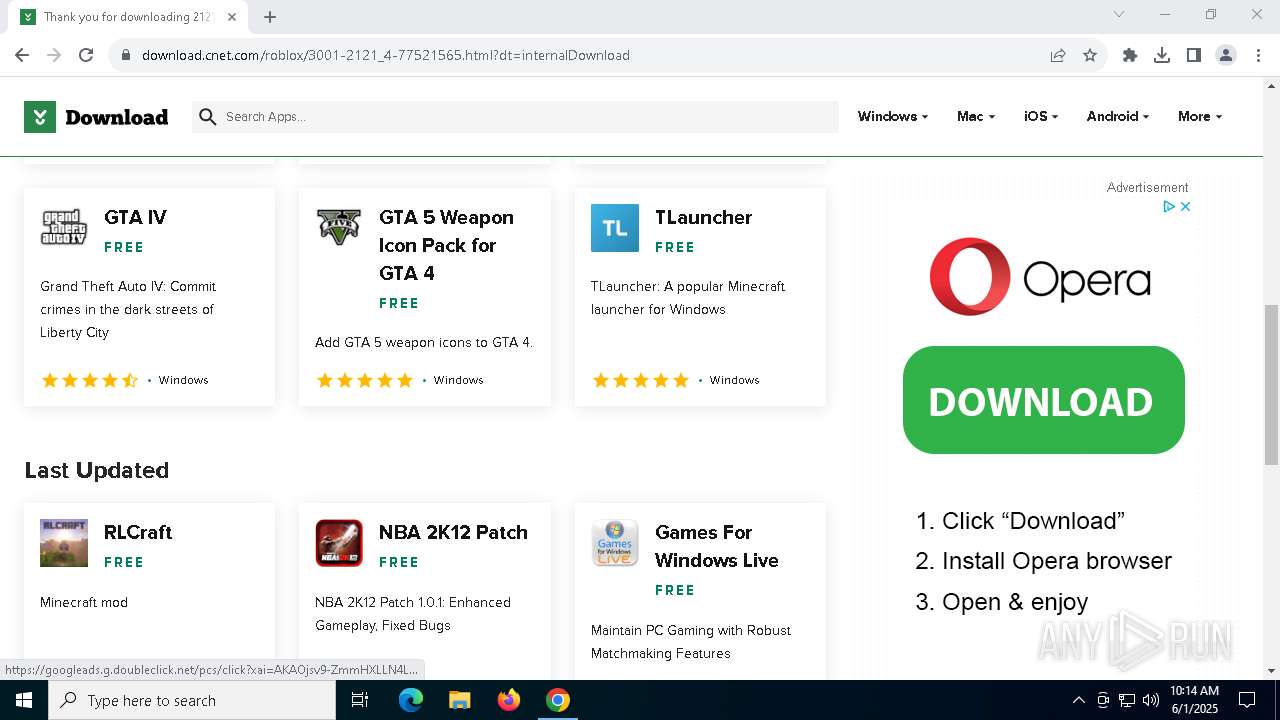
Task: Open the taskbar clock and date
Action: [x=1195, y=700]
